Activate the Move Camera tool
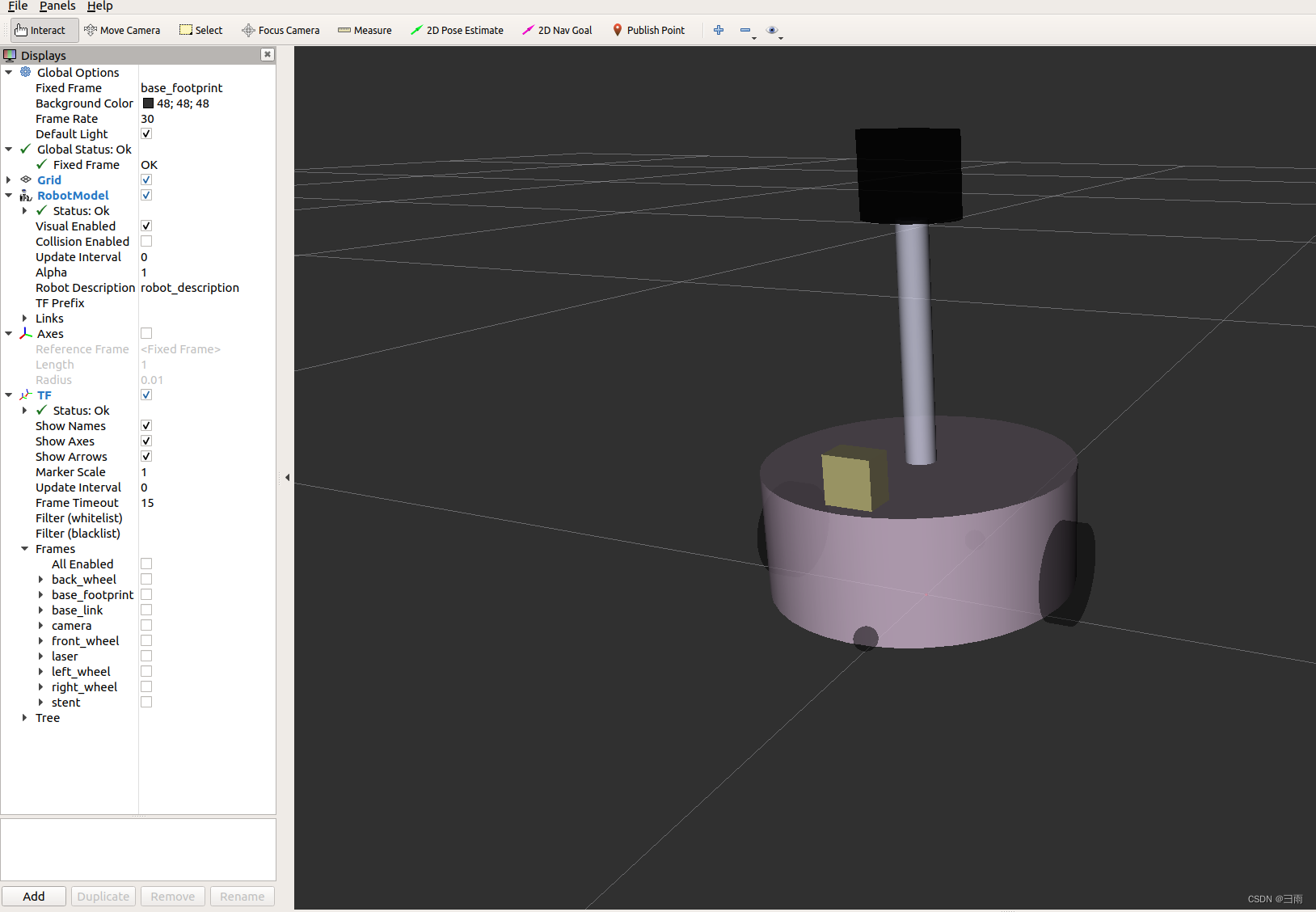1316x912 pixels. click(122, 31)
